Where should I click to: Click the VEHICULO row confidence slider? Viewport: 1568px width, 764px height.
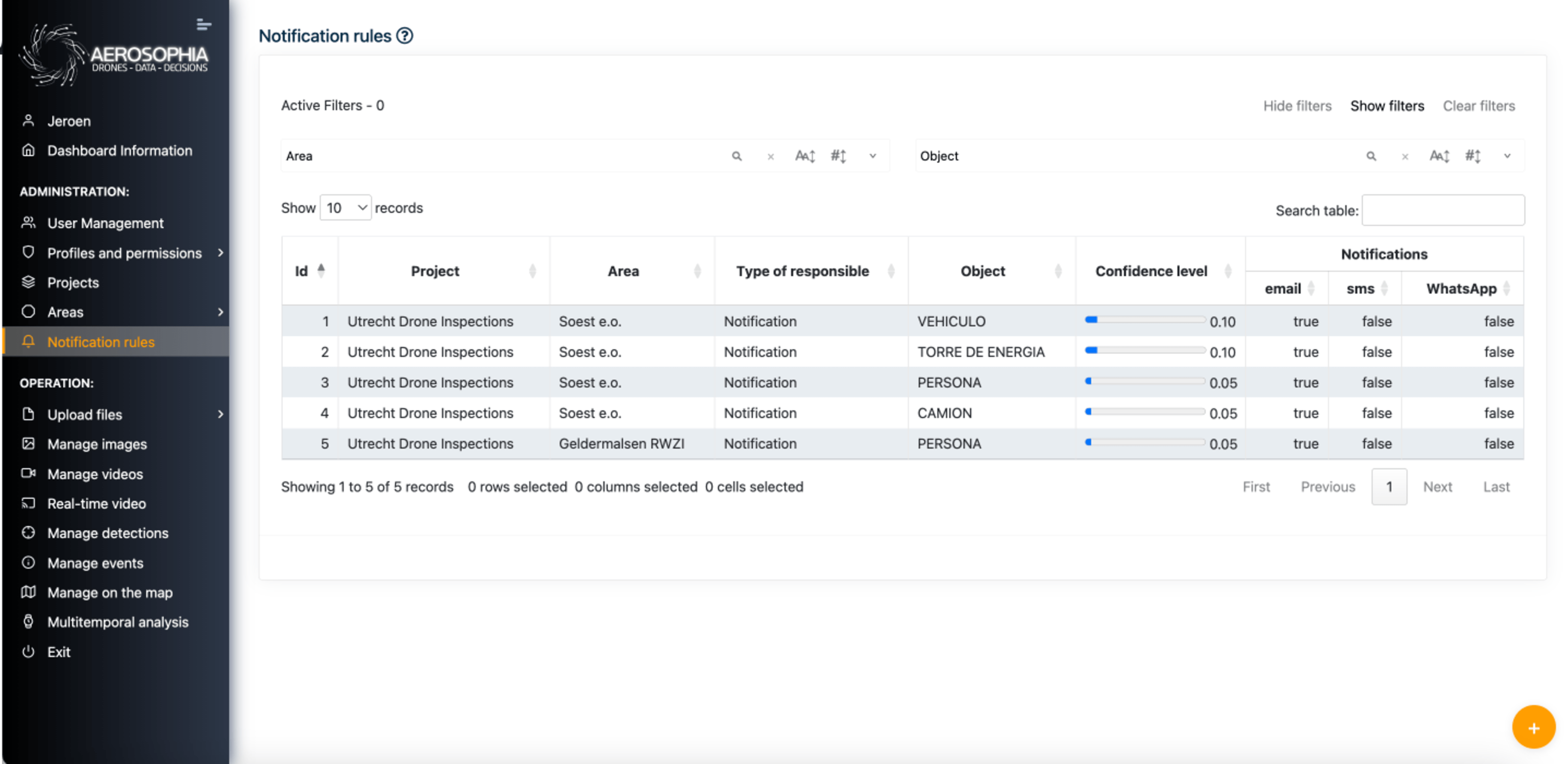pos(1144,320)
